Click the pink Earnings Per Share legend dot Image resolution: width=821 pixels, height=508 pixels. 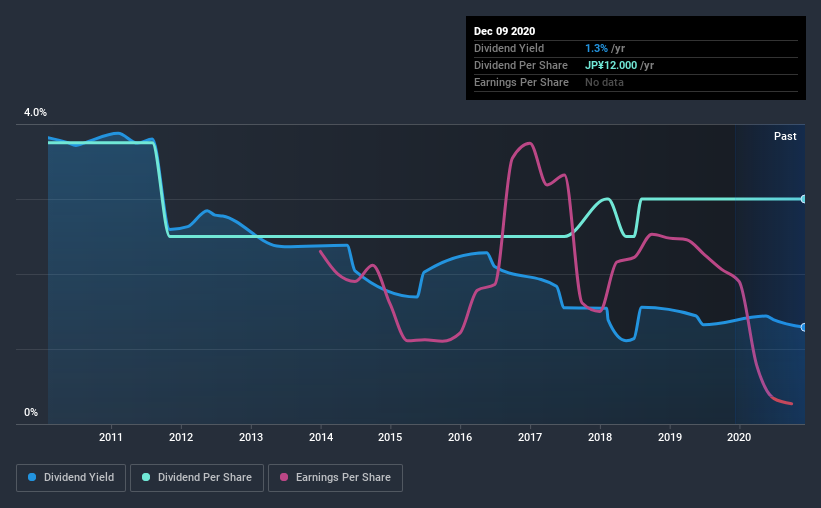(284, 477)
